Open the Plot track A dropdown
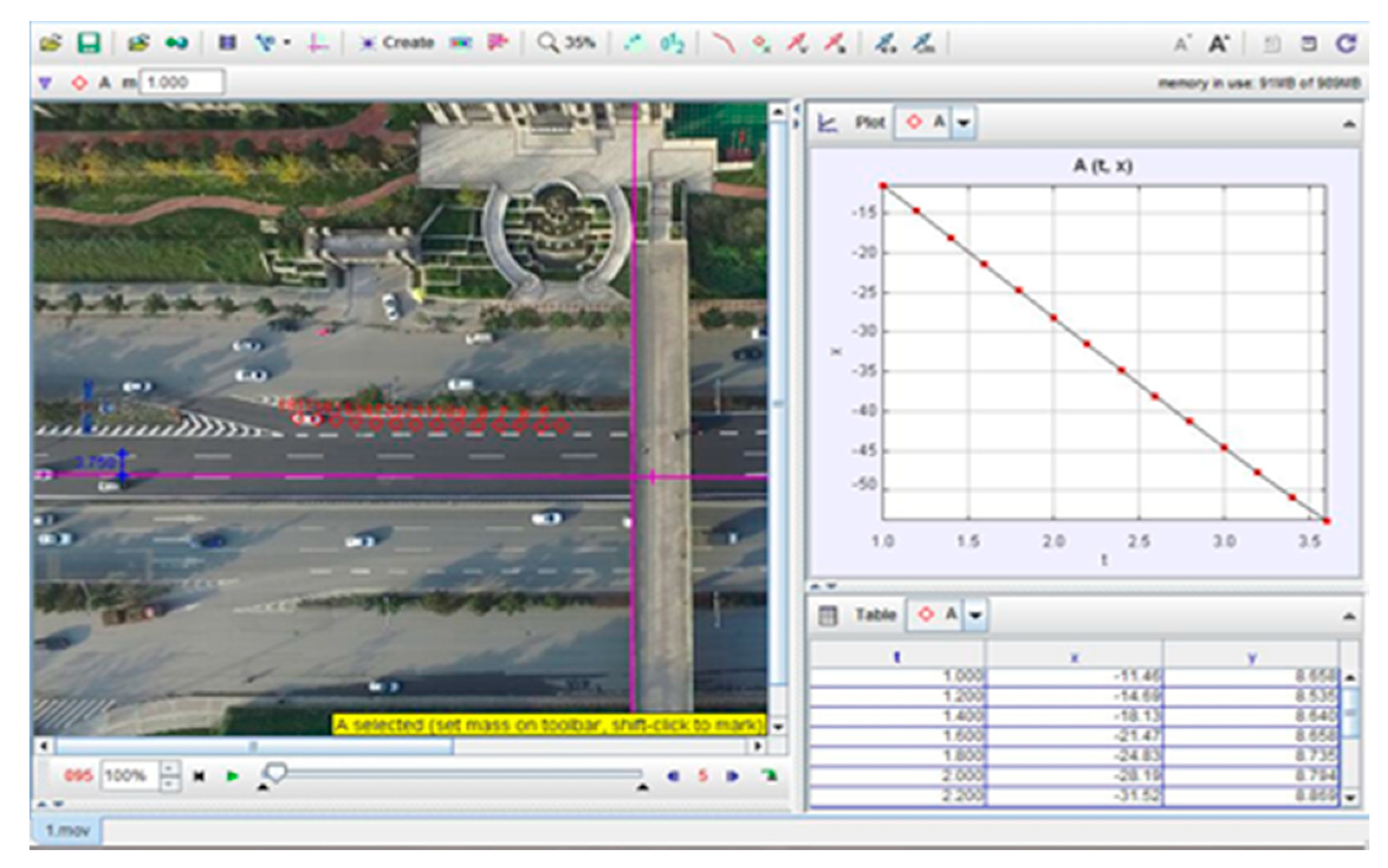 [964, 123]
